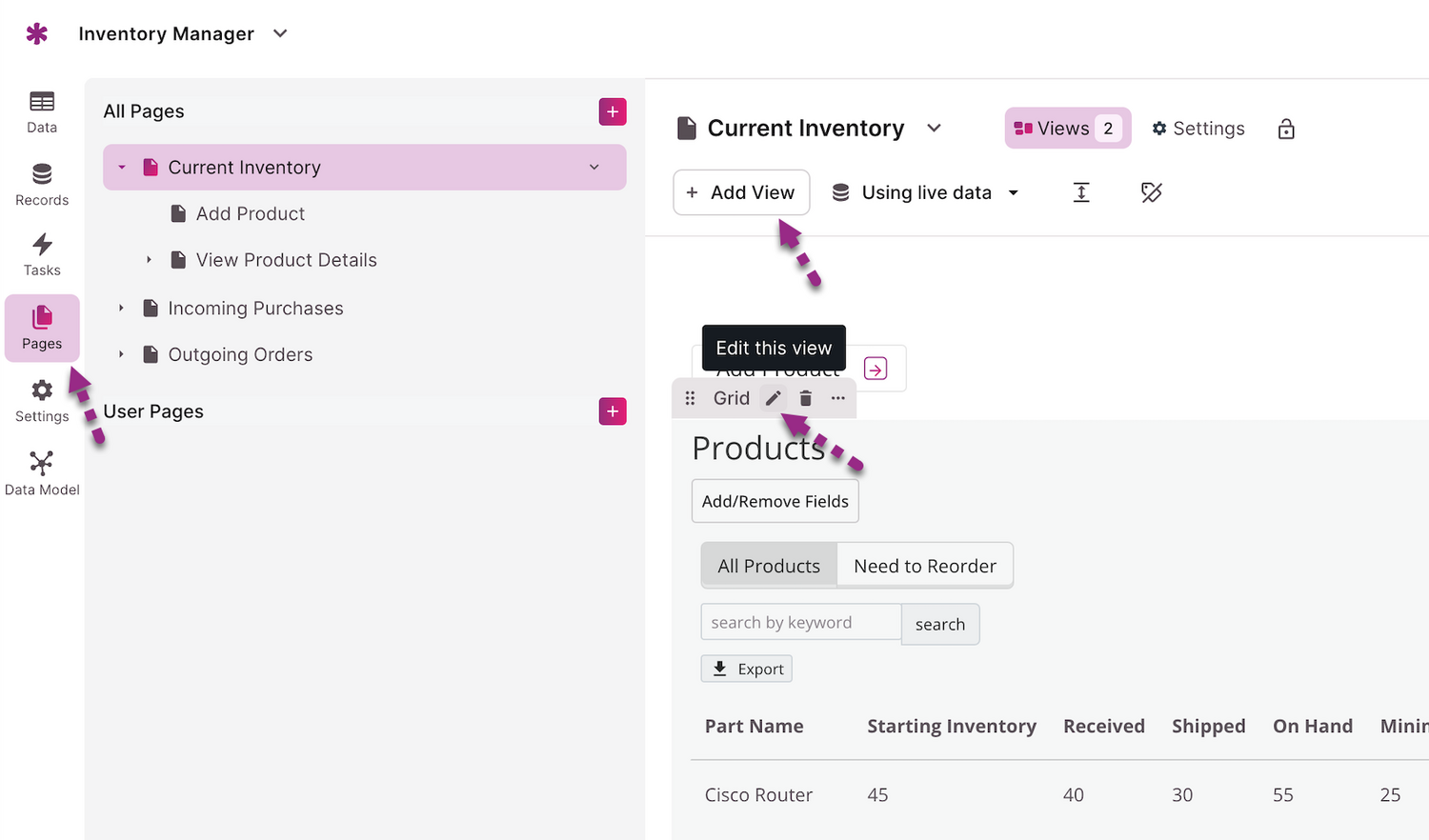Click the Add/Remove Fields button
This screenshot has height=840, width=1429.
pos(775,501)
